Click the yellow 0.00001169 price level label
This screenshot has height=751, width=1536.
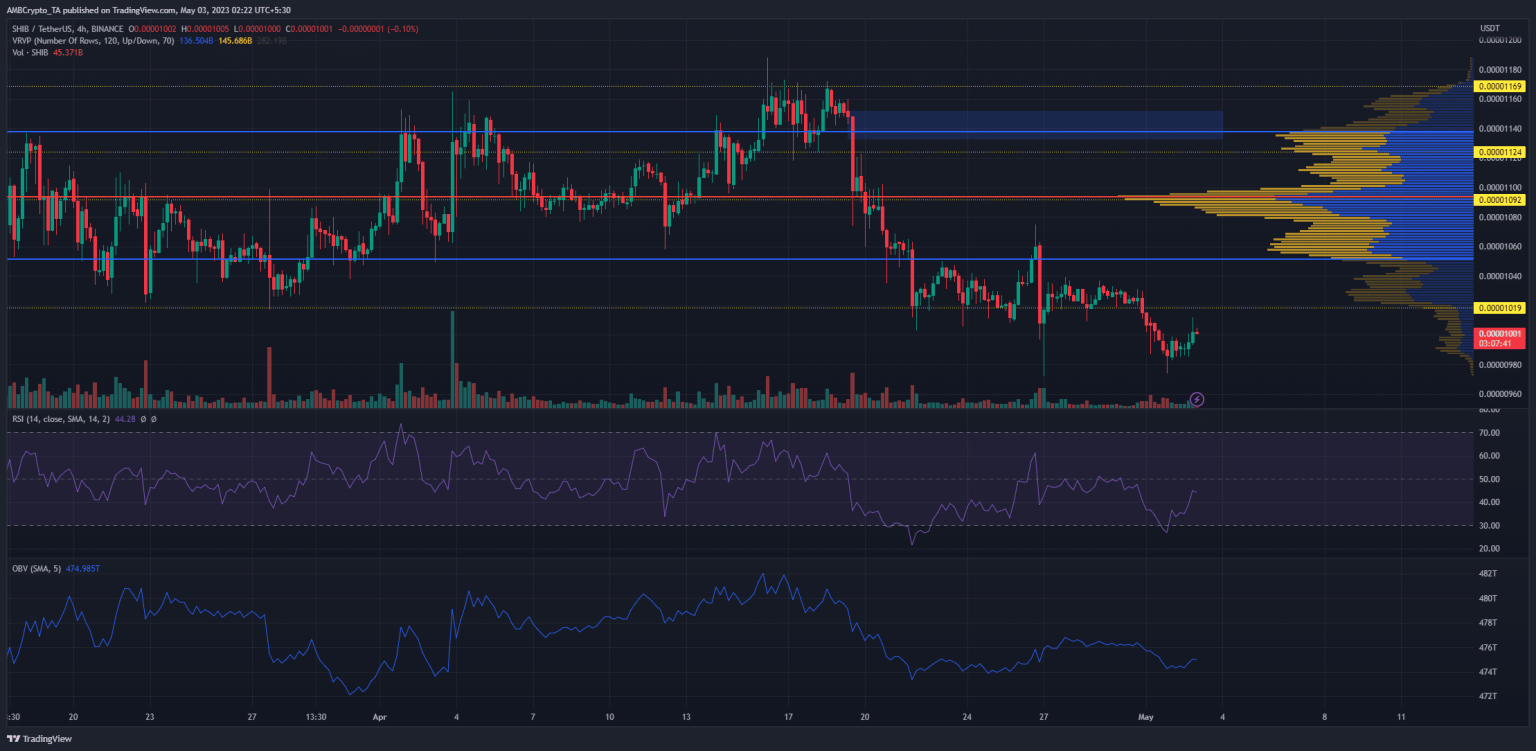(1500, 87)
